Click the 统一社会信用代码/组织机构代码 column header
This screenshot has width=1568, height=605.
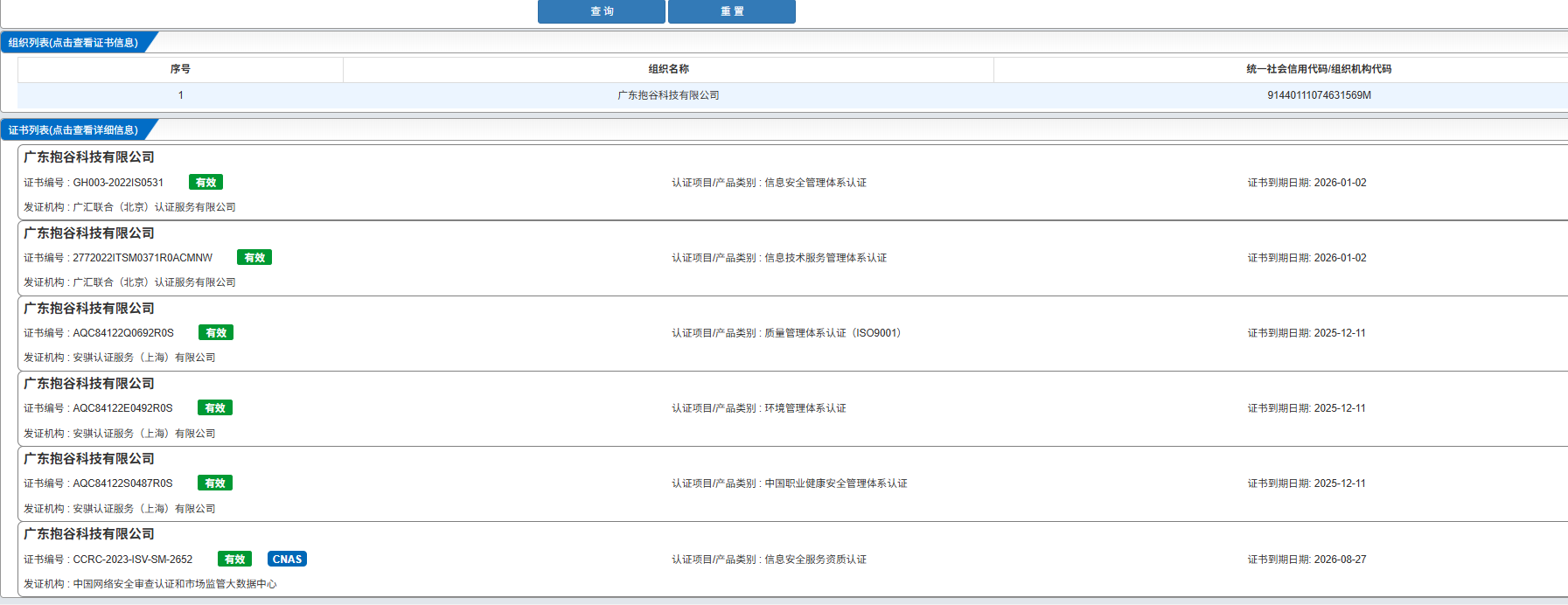pos(1319,69)
